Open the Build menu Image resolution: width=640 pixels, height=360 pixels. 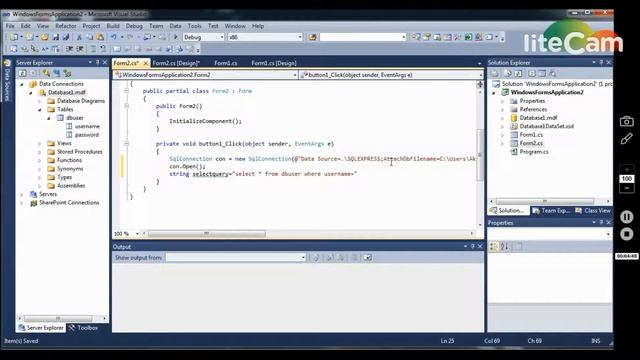[113, 26]
